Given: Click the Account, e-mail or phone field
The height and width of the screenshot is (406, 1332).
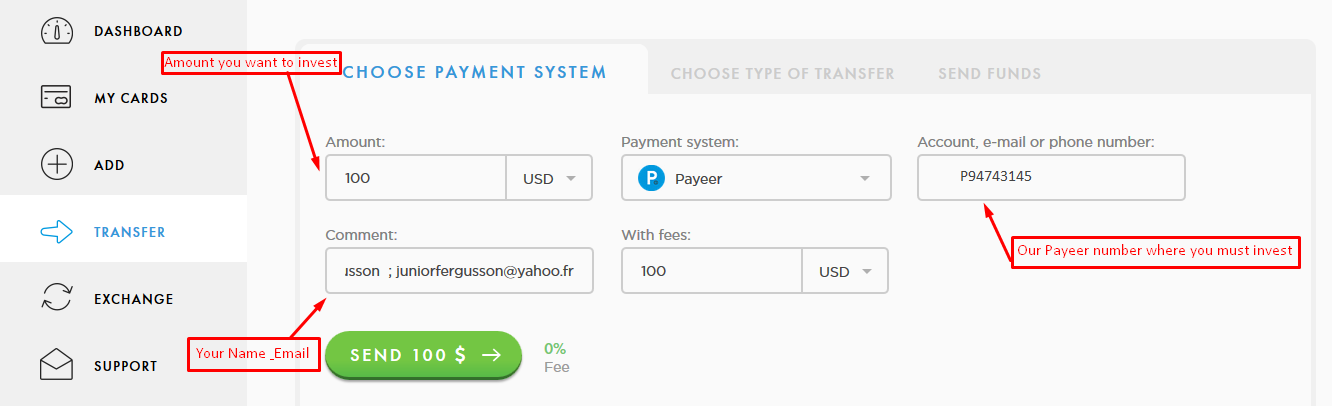Looking at the screenshot, I should [1051, 177].
